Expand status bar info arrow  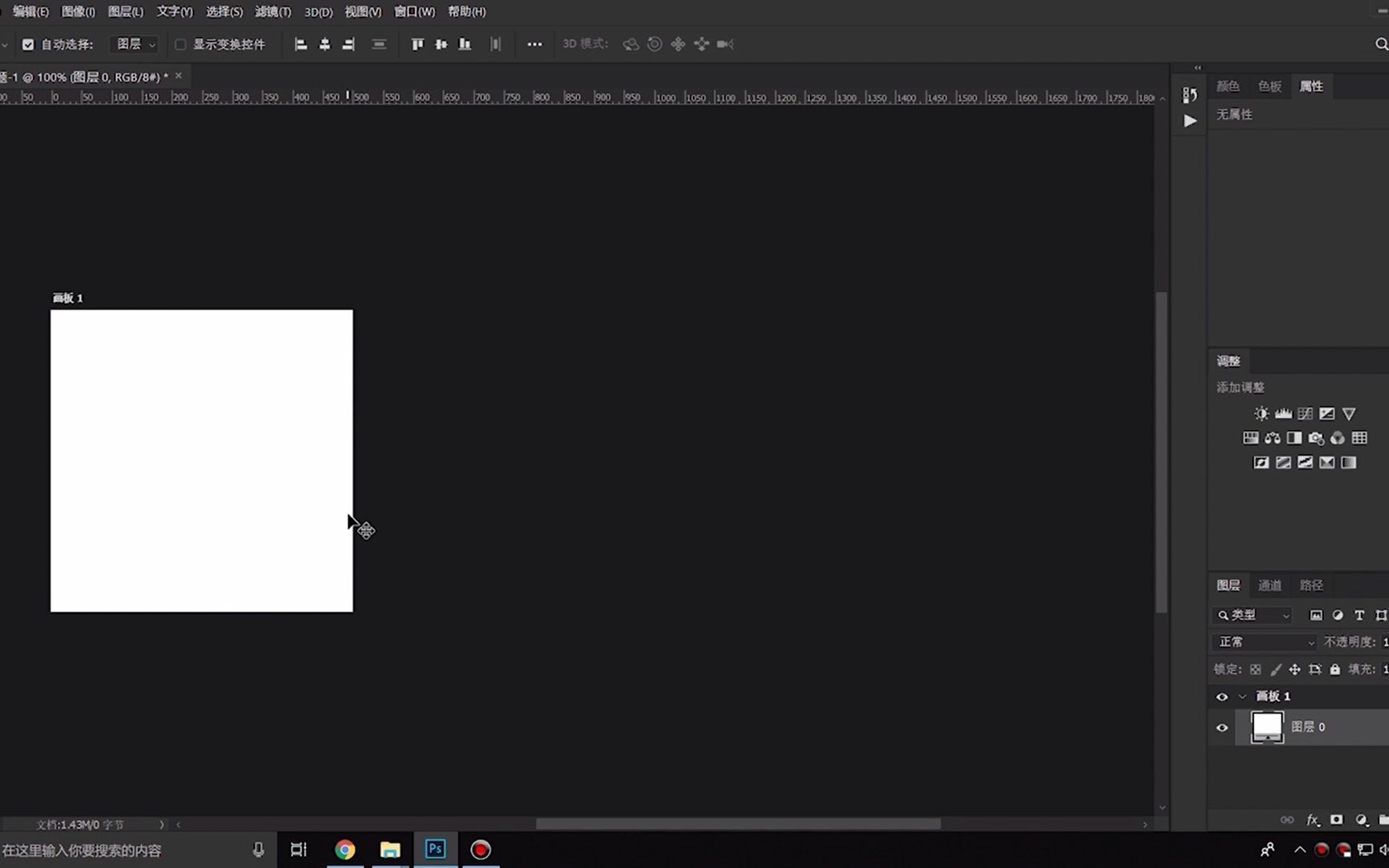[x=162, y=825]
